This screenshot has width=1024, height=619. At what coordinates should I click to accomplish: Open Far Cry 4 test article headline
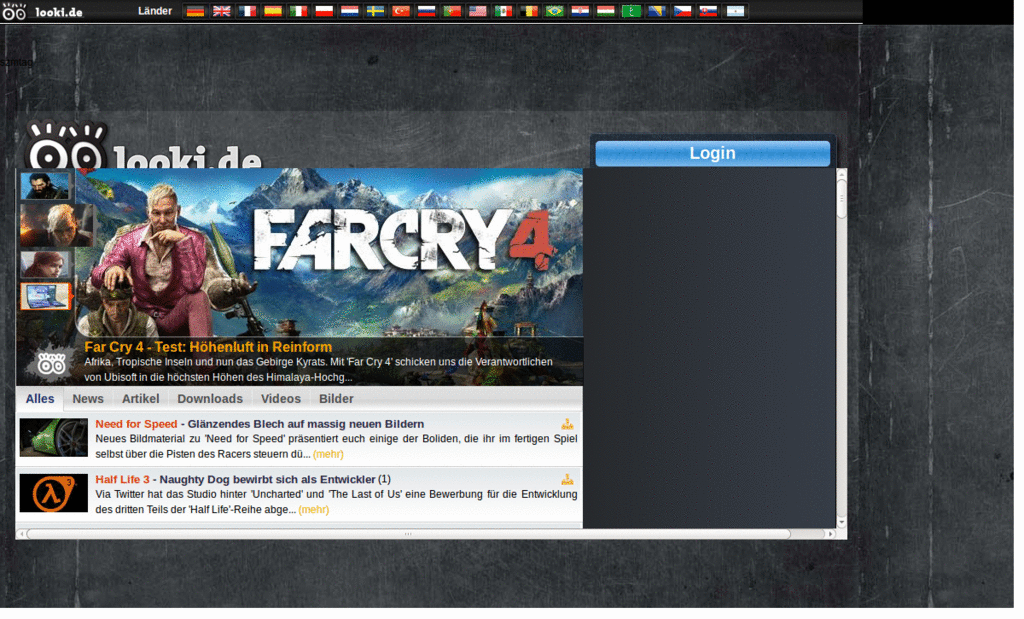[x=208, y=347]
